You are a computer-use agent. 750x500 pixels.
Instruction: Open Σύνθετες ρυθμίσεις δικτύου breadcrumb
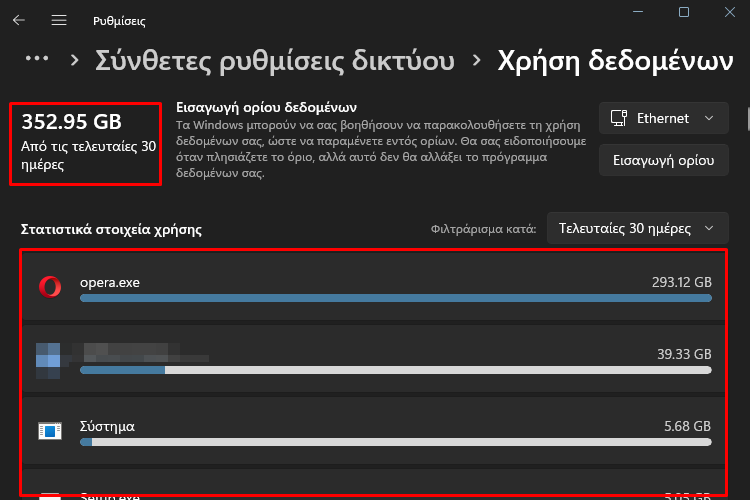[x=275, y=61]
